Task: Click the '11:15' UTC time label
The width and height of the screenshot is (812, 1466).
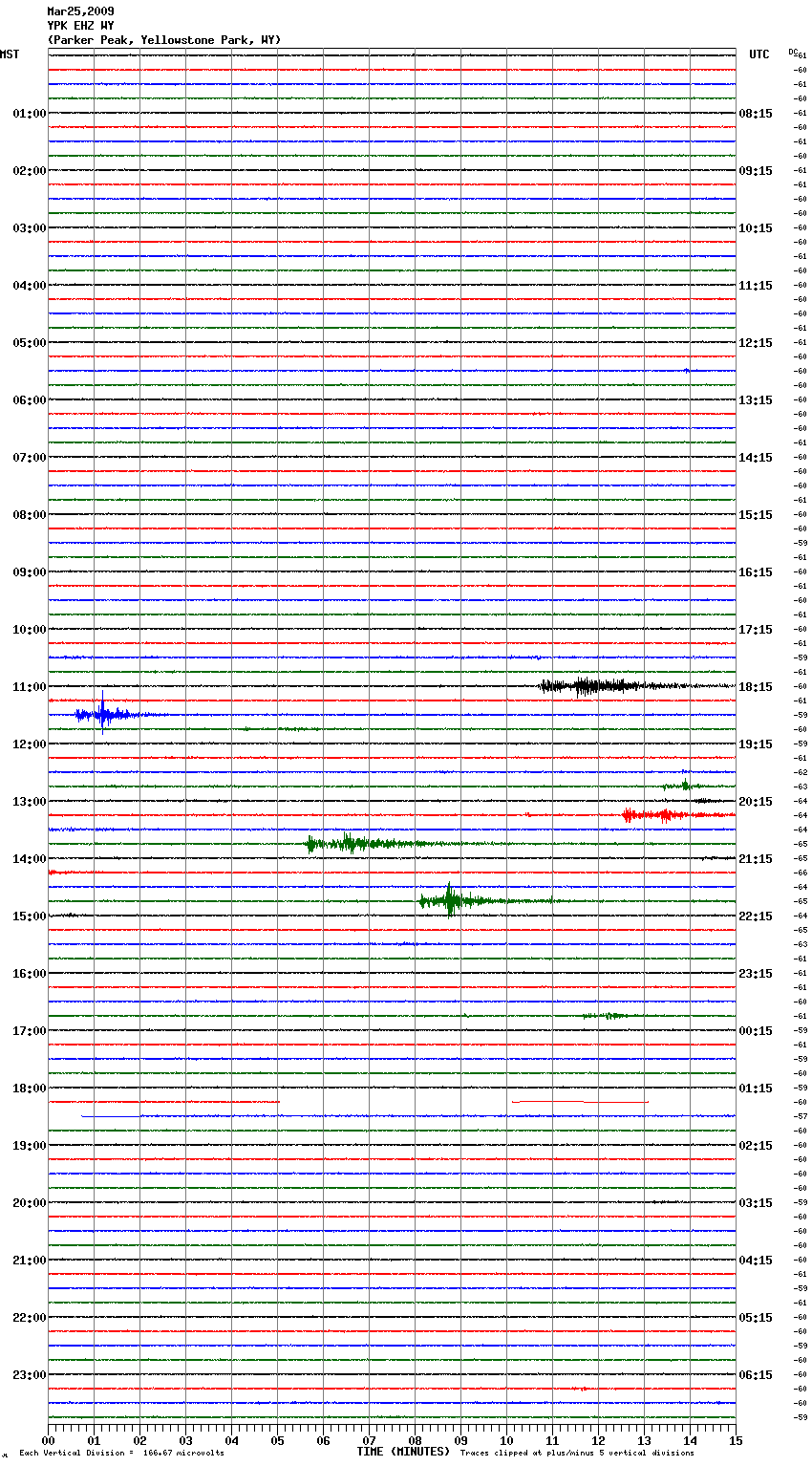Action: point(756,286)
